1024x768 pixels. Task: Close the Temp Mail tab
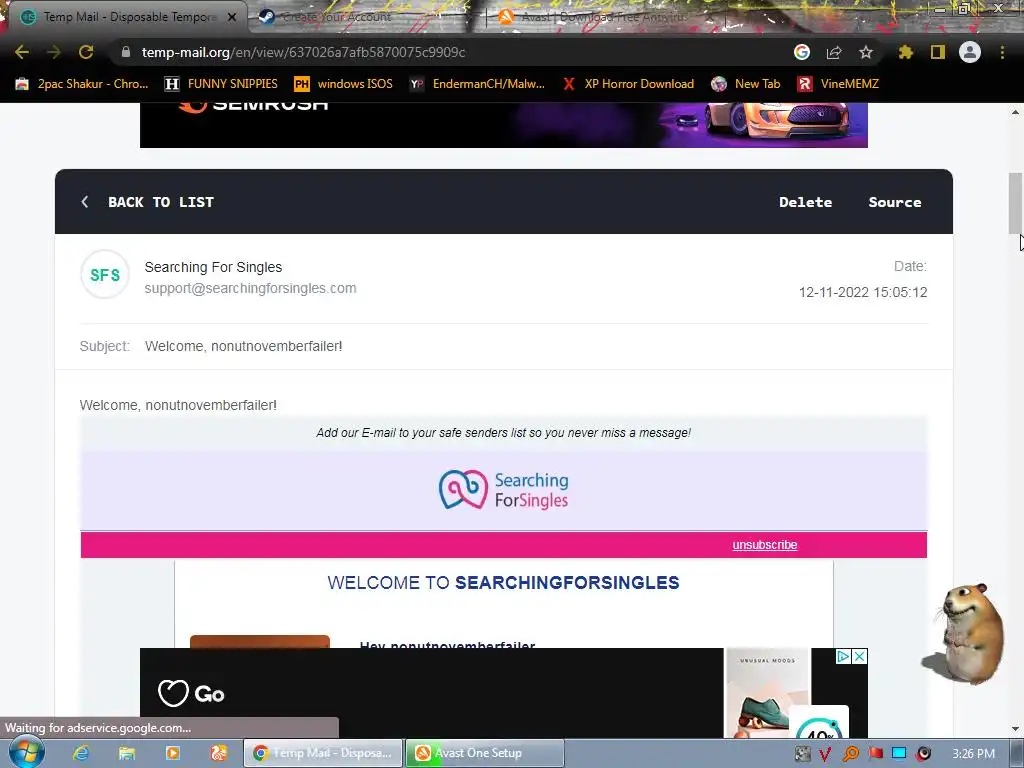[232, 17]
